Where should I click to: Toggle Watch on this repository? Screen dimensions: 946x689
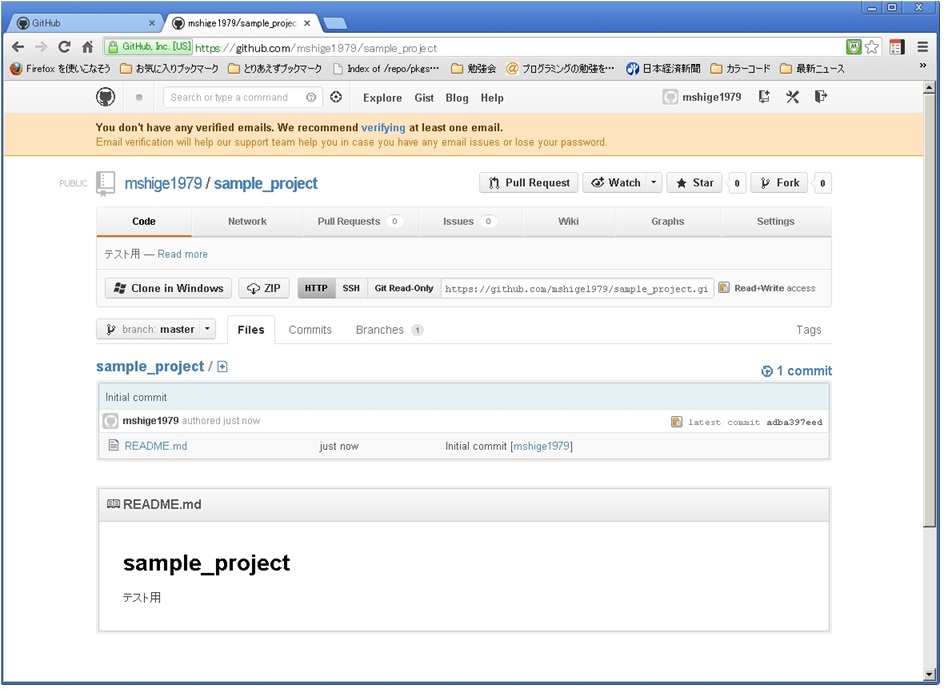click(616, 183)
